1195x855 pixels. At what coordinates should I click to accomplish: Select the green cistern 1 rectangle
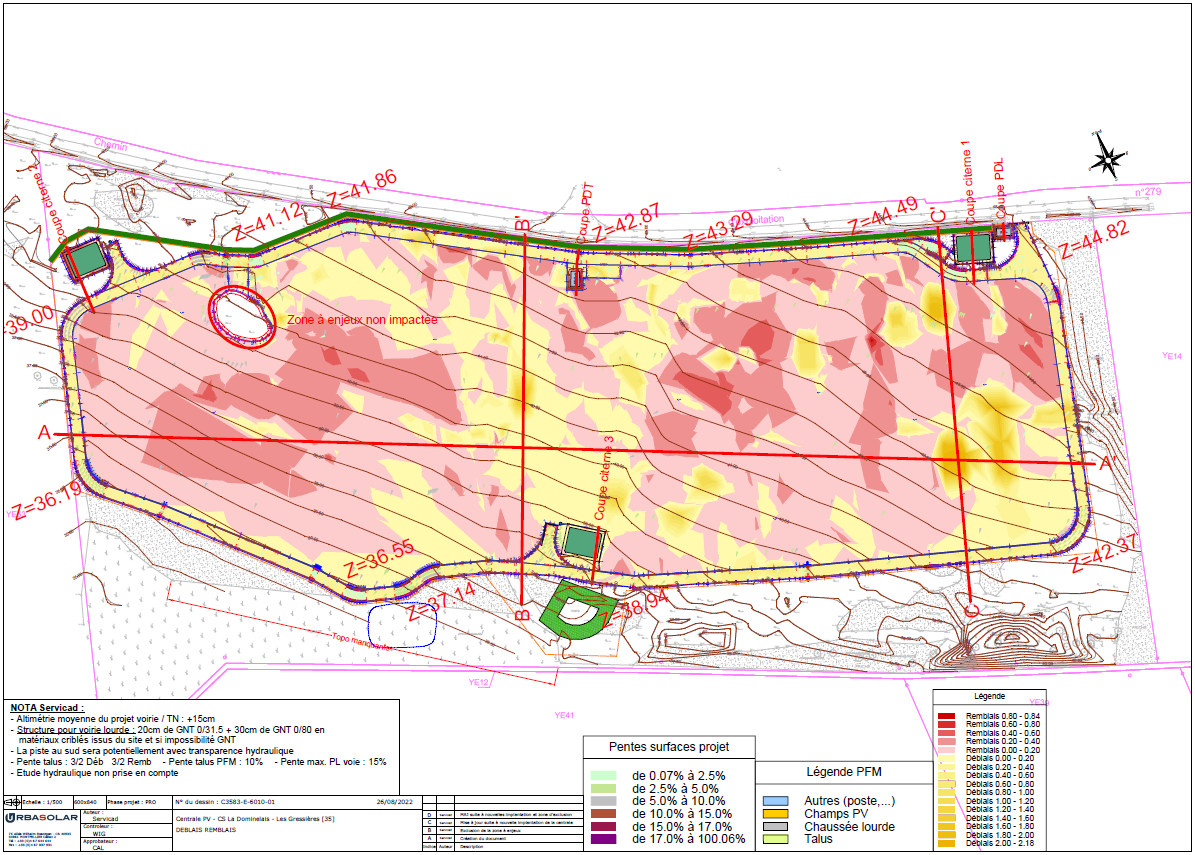(973, 248)
